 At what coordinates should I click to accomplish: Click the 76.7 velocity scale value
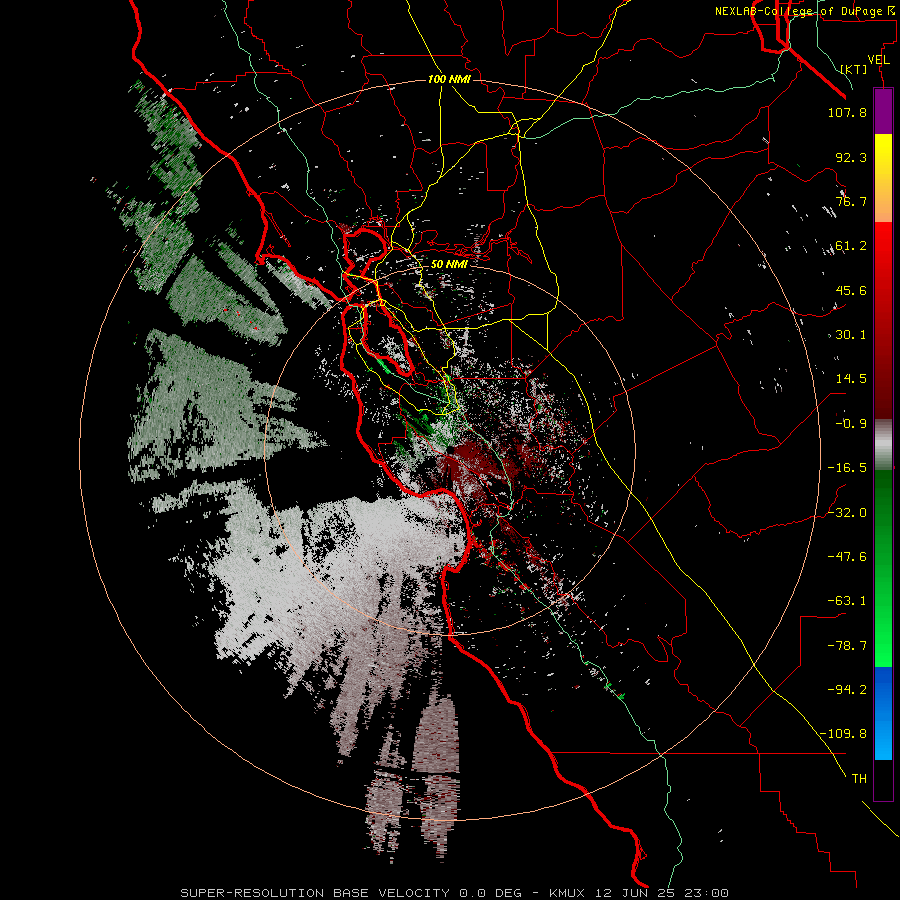click(x=851, y=201)
